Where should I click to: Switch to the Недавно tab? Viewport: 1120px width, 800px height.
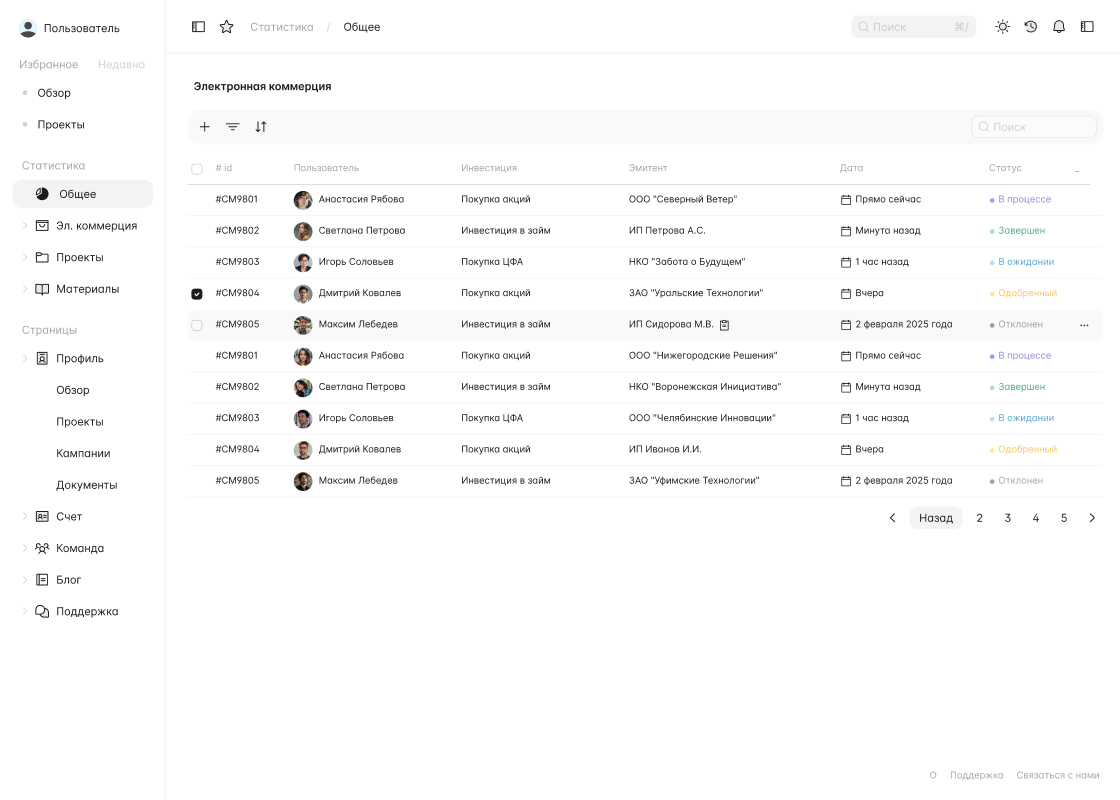pyautogui.click(x=121, y=64)
